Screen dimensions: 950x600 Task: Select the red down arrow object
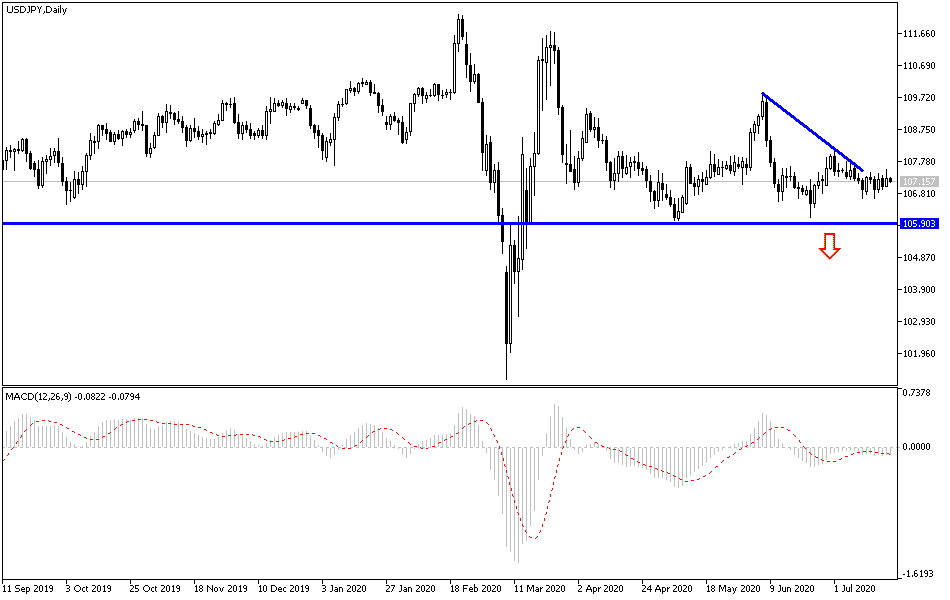pos(829,247)
